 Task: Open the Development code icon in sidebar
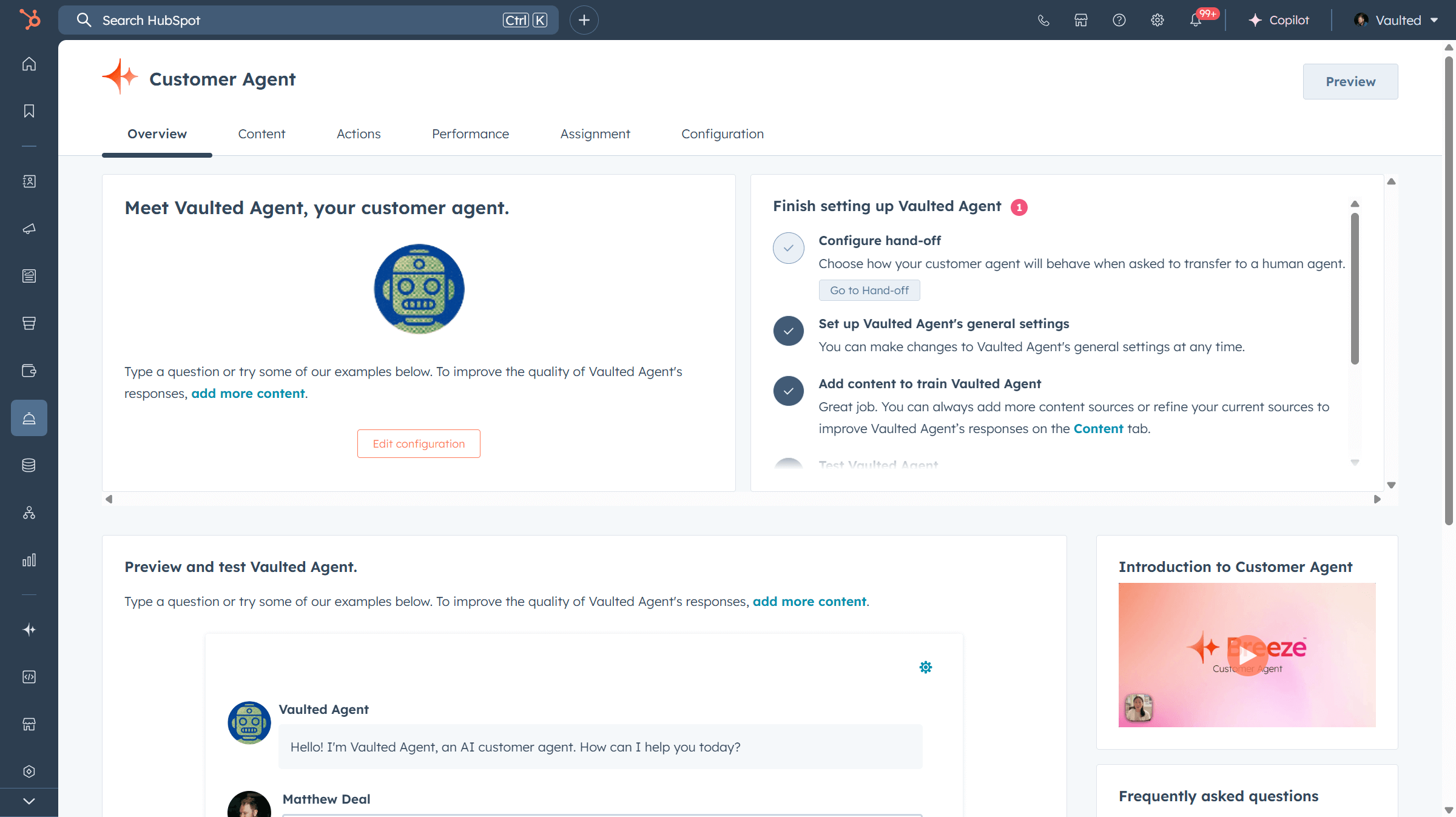(29, 677)
